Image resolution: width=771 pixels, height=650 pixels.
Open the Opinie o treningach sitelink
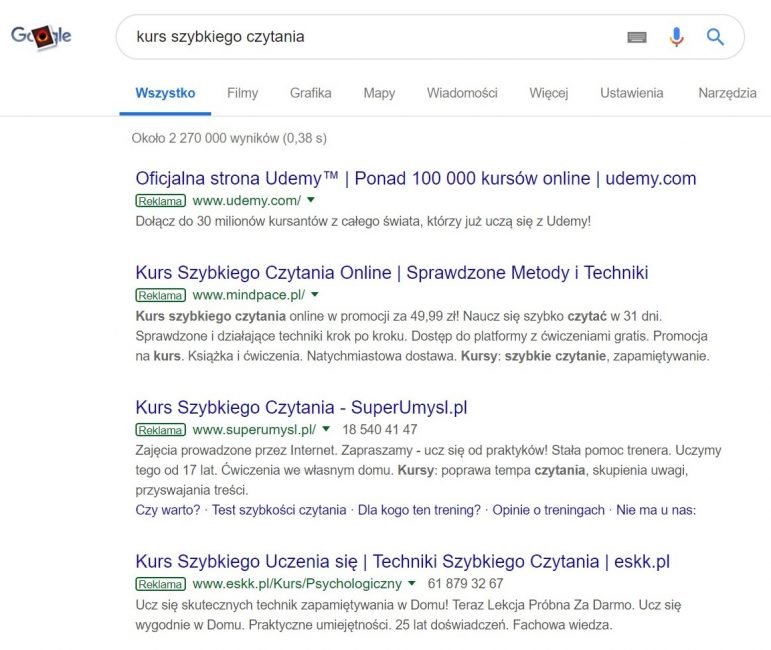tap(549, 510)
